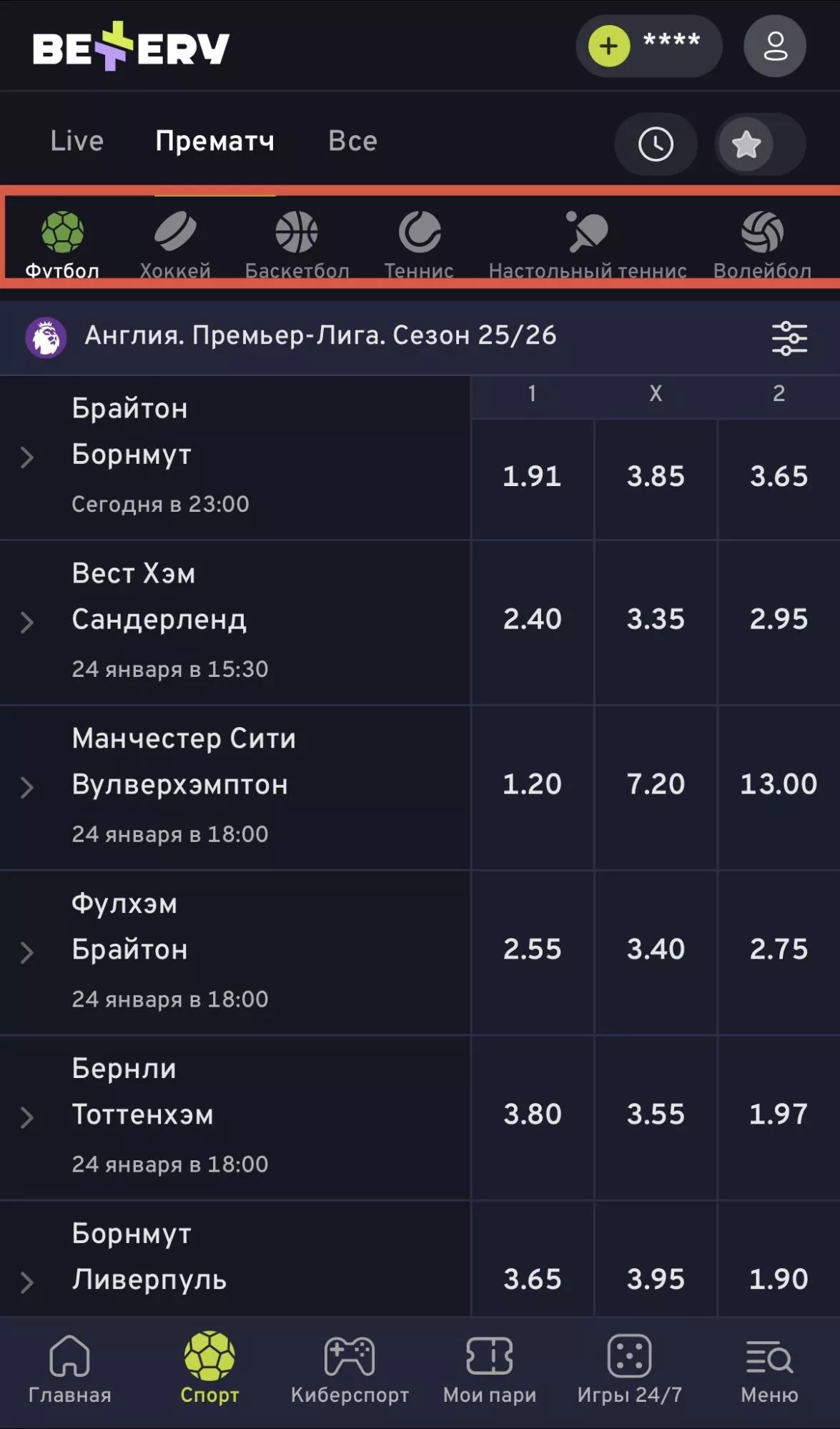Open league filter settings sliders icon
Image resolution: width=840 pixels, height=1429 pixels.
pos(789,338)
